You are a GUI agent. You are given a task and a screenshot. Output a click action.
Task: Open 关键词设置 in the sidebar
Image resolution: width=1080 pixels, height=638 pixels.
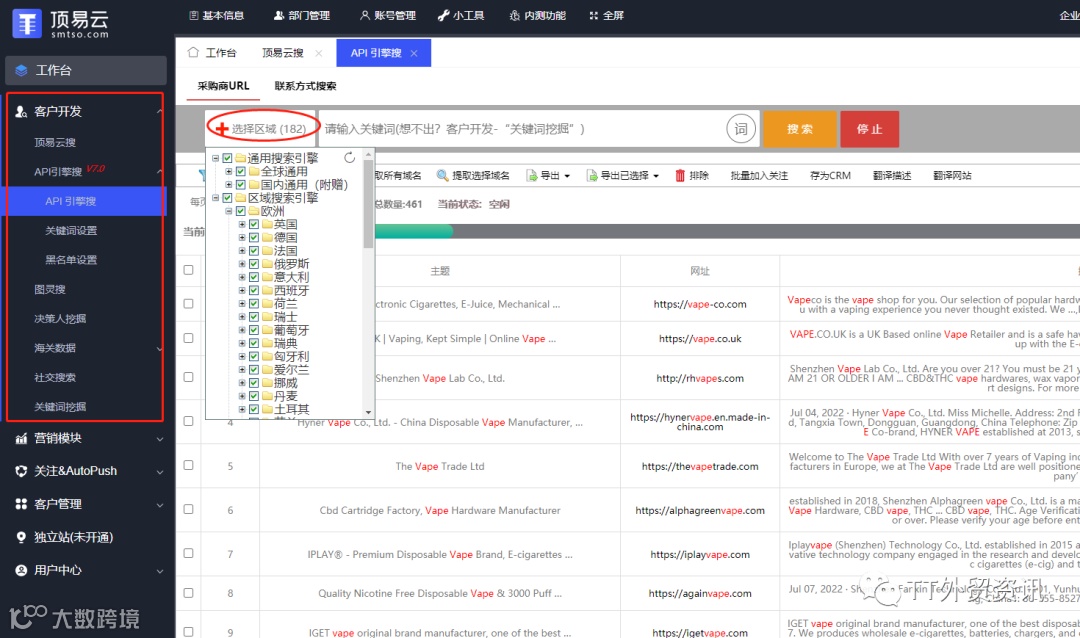tap(71, 230)
